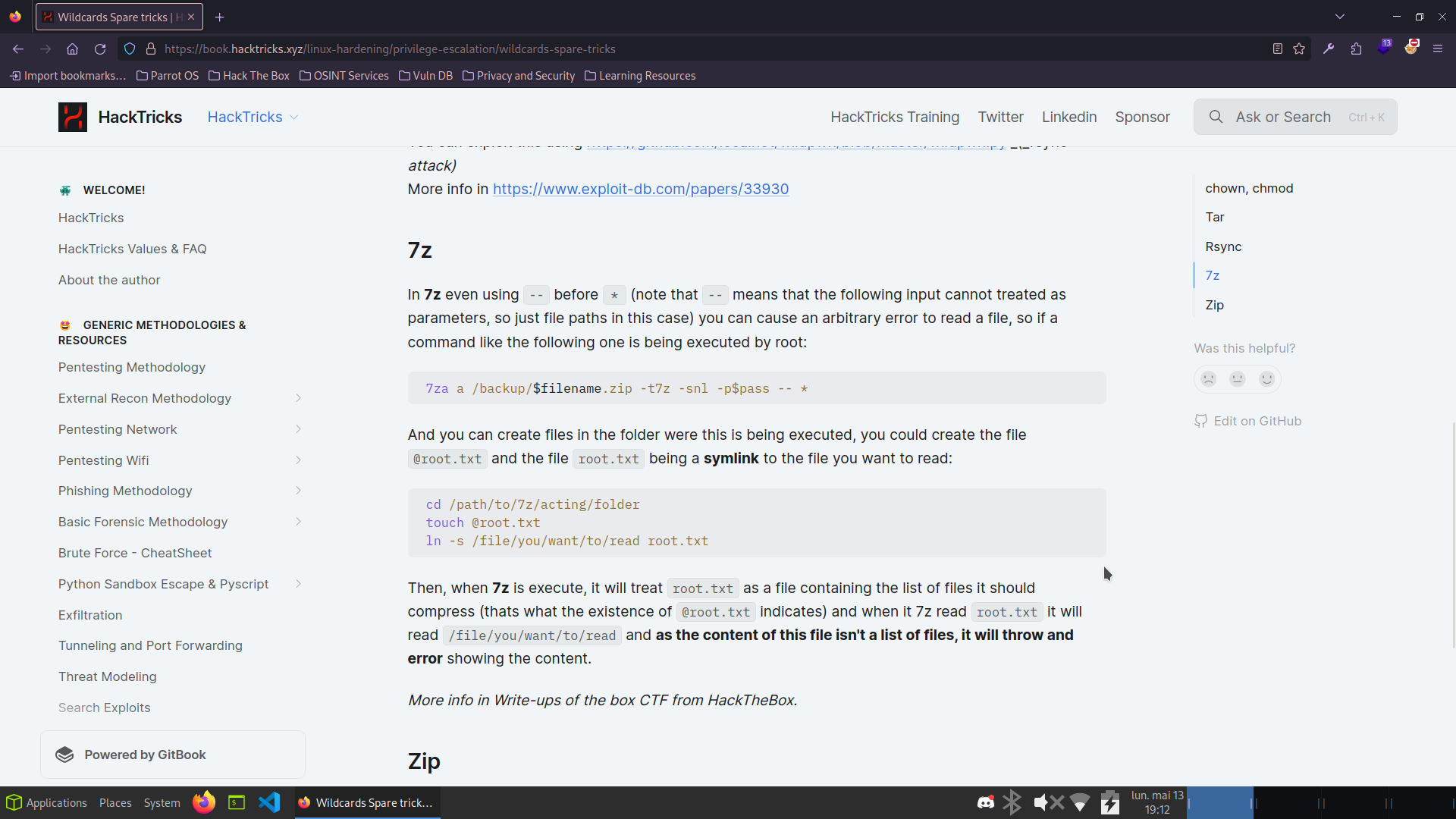Open the exploit-db papers 33930 link
Screen dimensions: 1456x819
pyautogui.click(x=641, y=189)
